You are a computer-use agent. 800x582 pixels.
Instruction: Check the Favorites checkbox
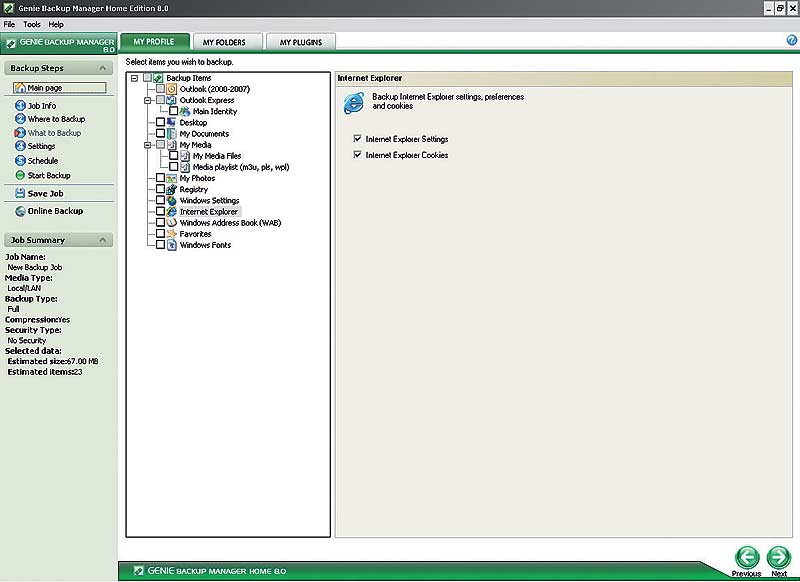[x=160, y=234]
